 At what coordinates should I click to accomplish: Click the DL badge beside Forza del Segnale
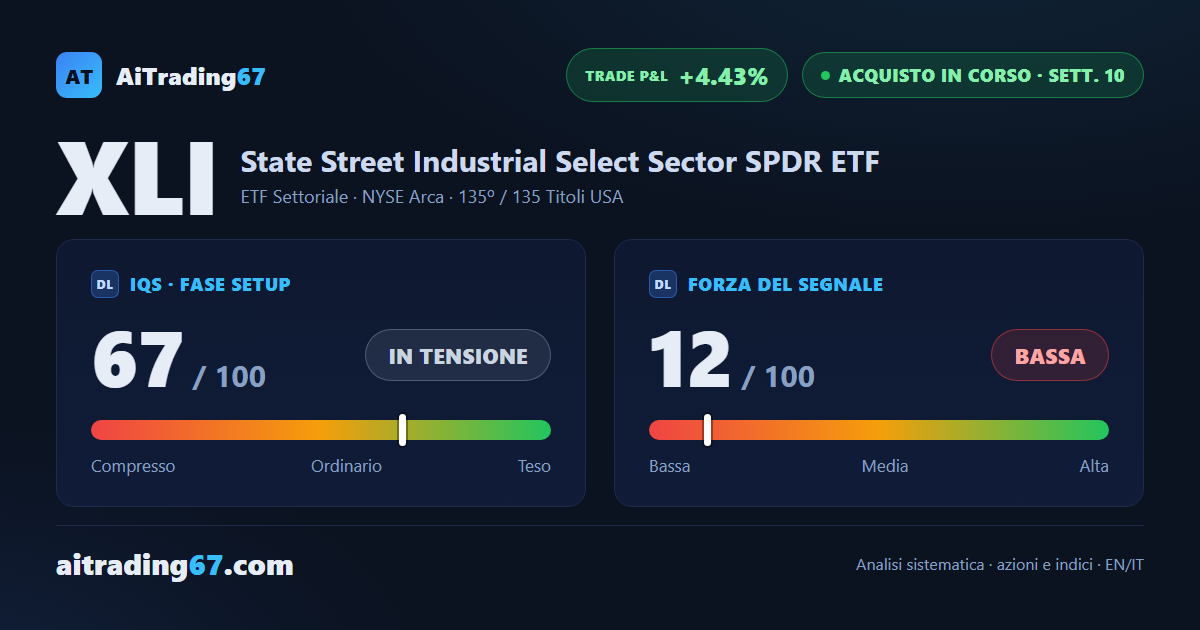663,284
